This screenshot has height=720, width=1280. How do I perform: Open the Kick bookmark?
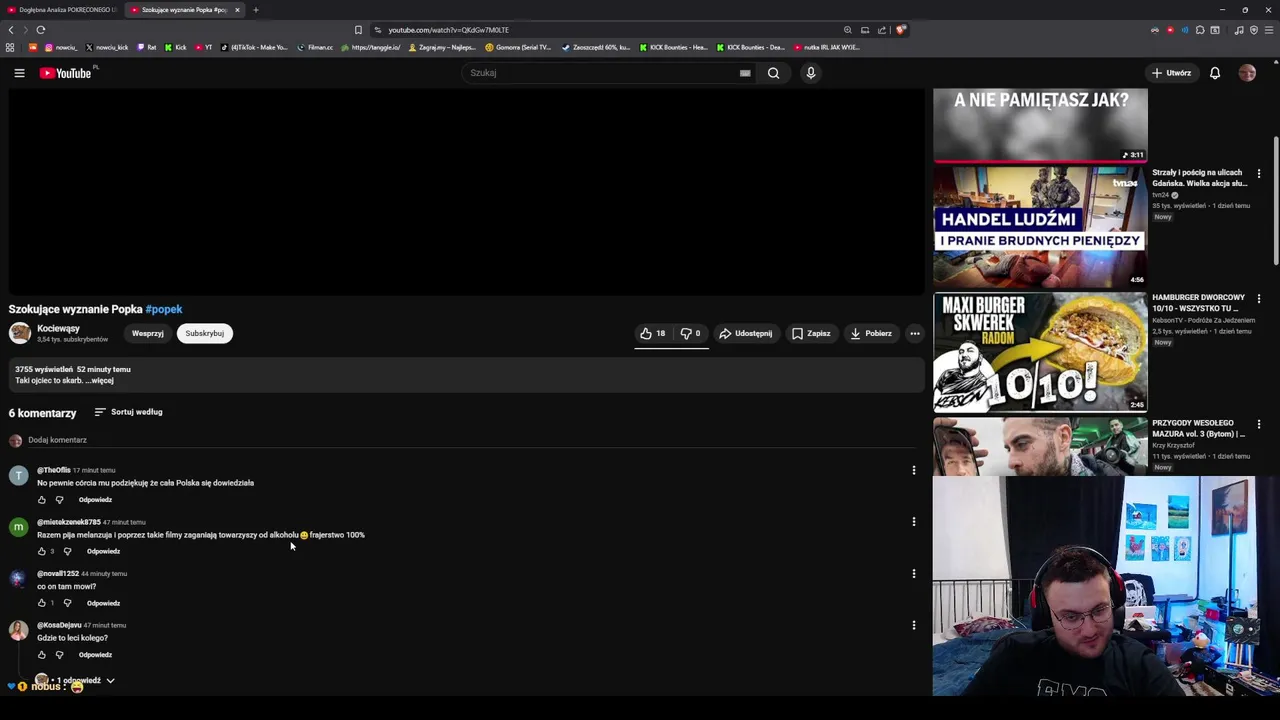point(176,47)
